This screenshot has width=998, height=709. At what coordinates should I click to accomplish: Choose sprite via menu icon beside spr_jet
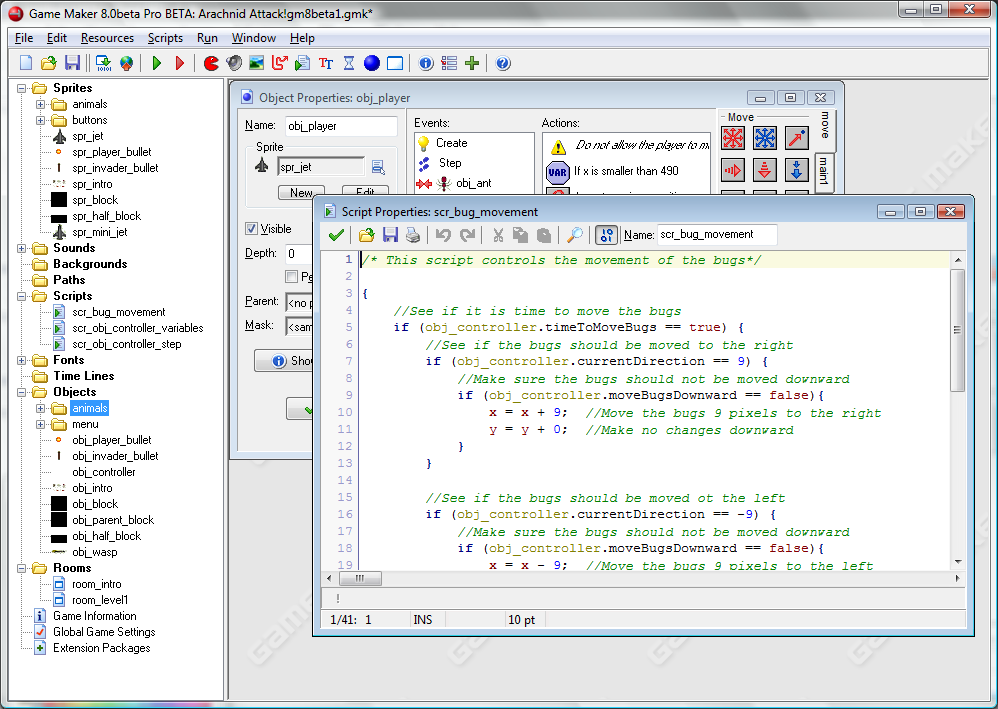pyautogui.click(x=378, y=167)
